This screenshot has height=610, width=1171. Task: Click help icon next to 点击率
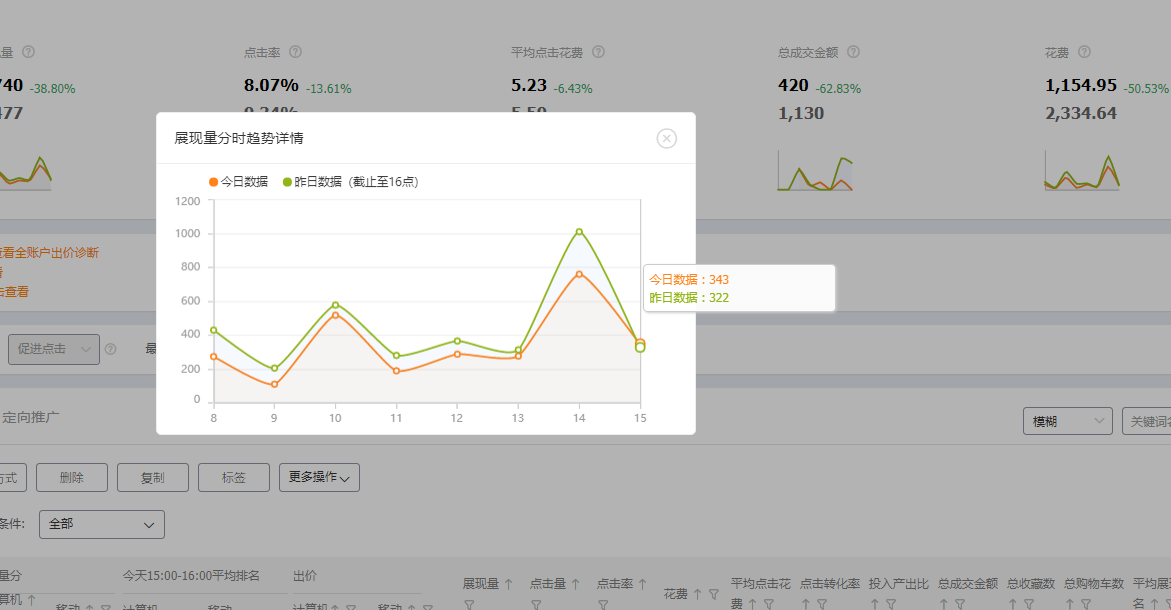click(x=295, y=52)
